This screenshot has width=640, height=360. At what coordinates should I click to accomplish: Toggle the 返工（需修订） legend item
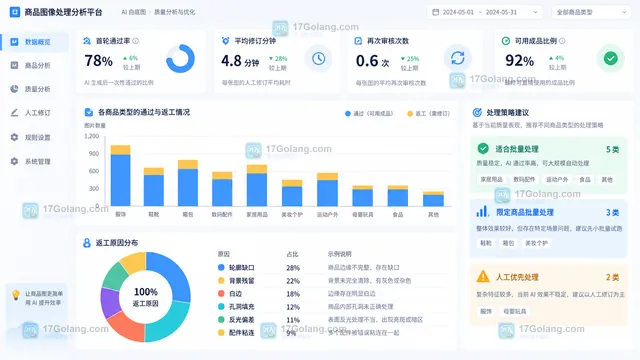(429, 113)
